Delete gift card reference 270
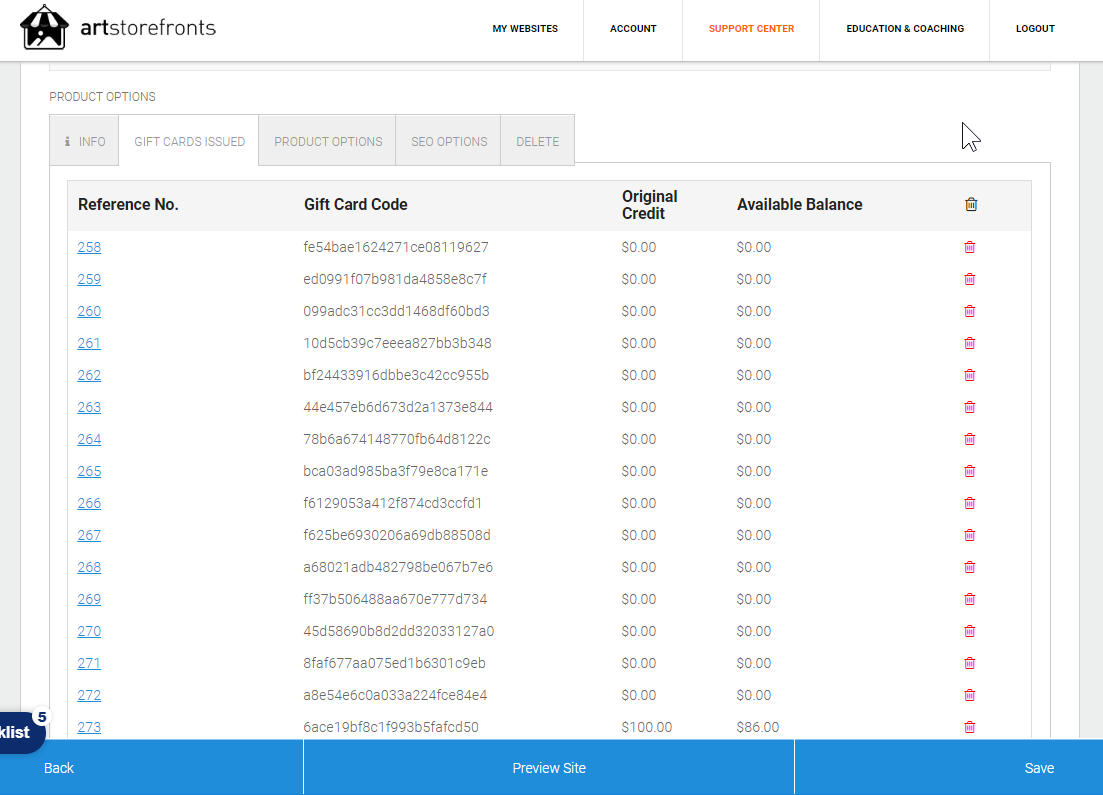 969,631
